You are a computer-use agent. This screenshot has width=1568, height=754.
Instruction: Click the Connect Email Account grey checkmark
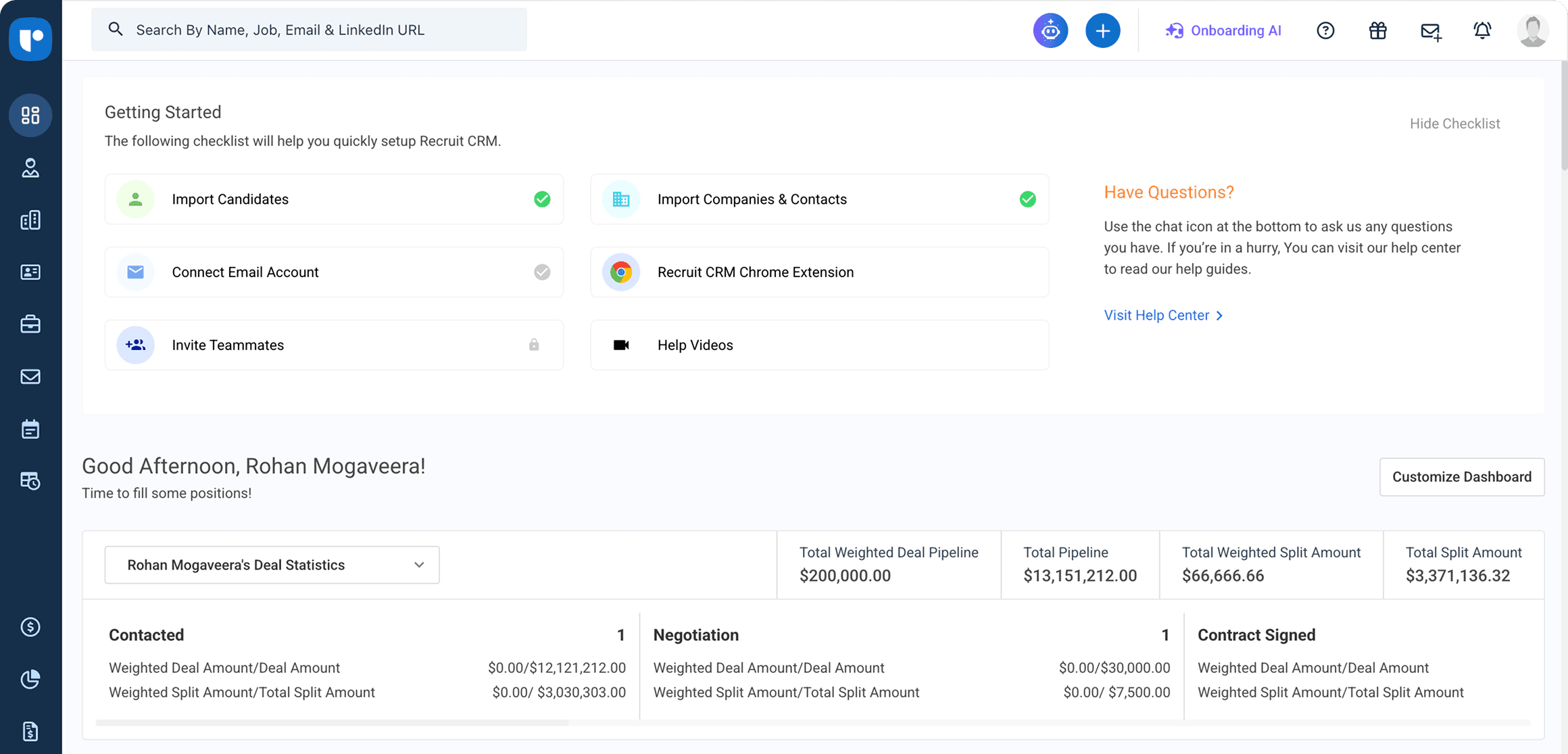(x=542, y=272)
